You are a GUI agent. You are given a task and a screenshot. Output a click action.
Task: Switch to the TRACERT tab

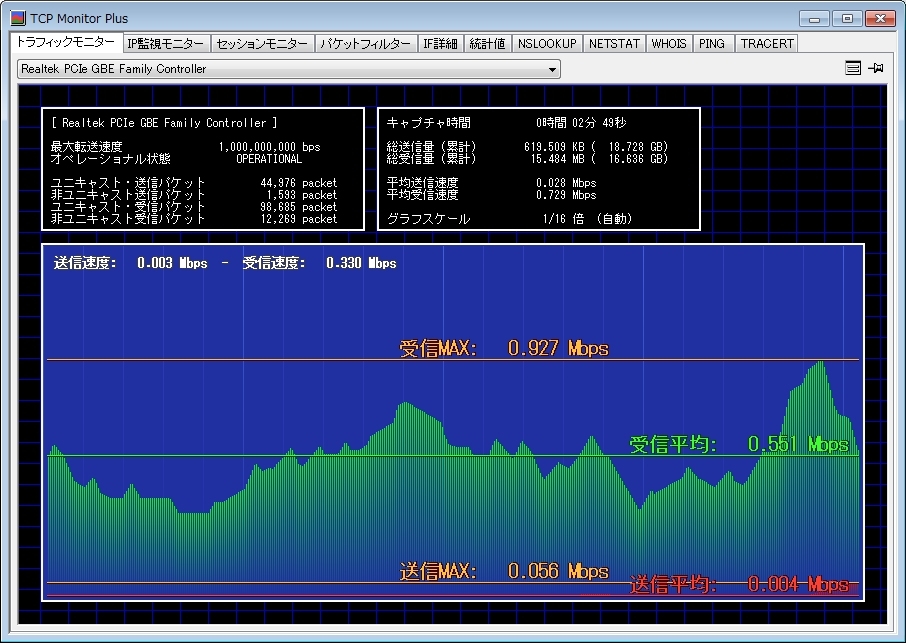point(767,44)
